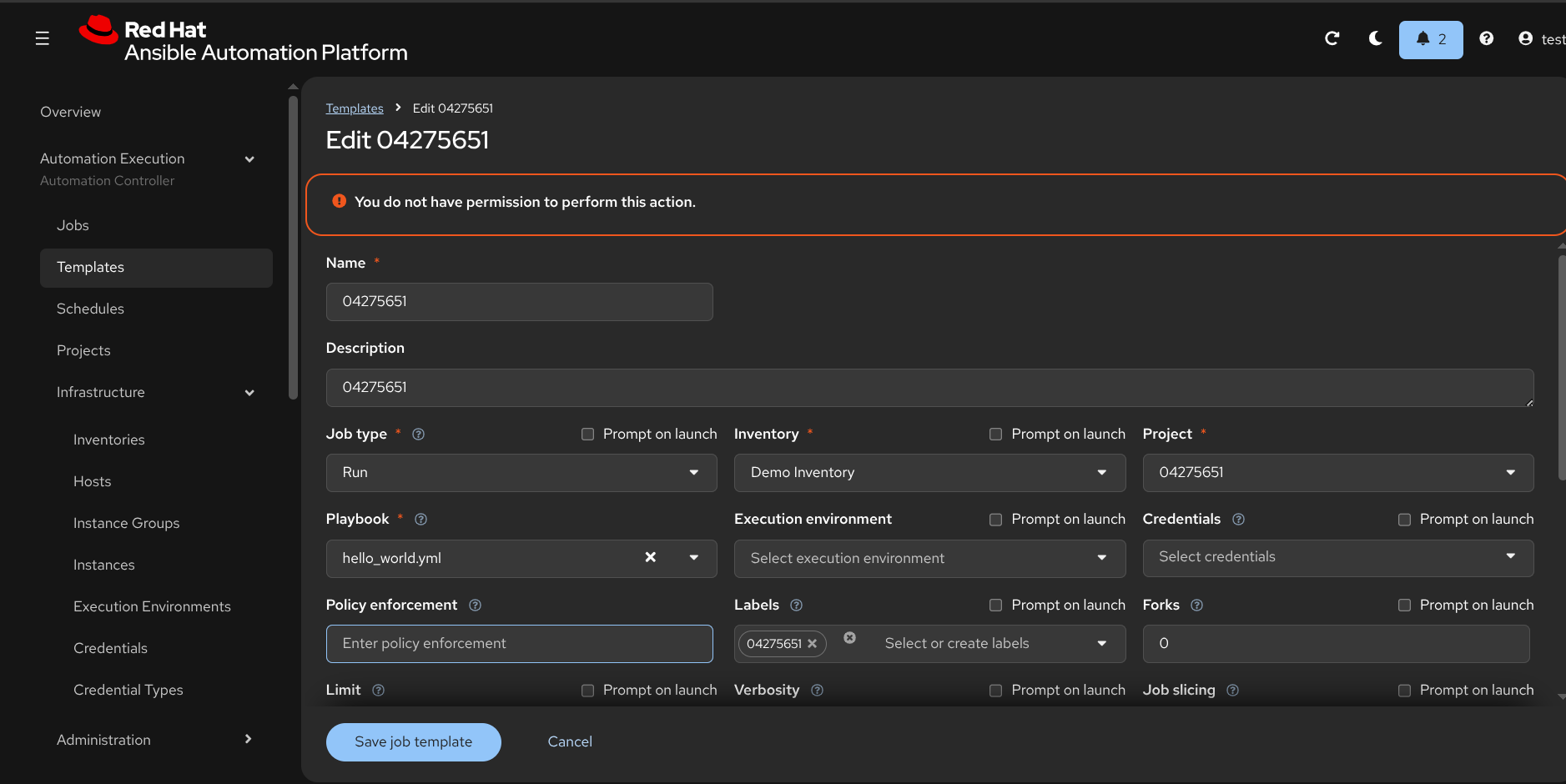Tick Prompt on launch for Credentials
Screen dimensions: 1566x784
1404,520
